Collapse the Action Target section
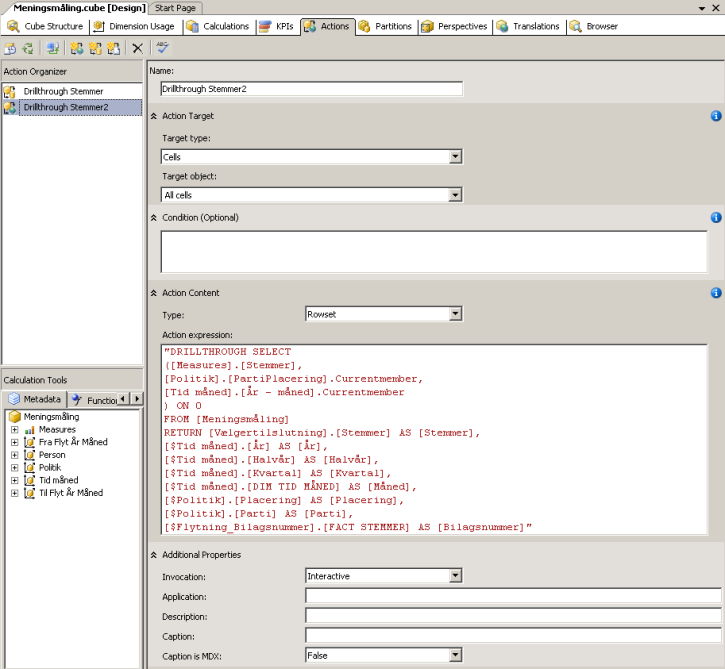Viewport: 725px width, 669px height. [154, 116]
